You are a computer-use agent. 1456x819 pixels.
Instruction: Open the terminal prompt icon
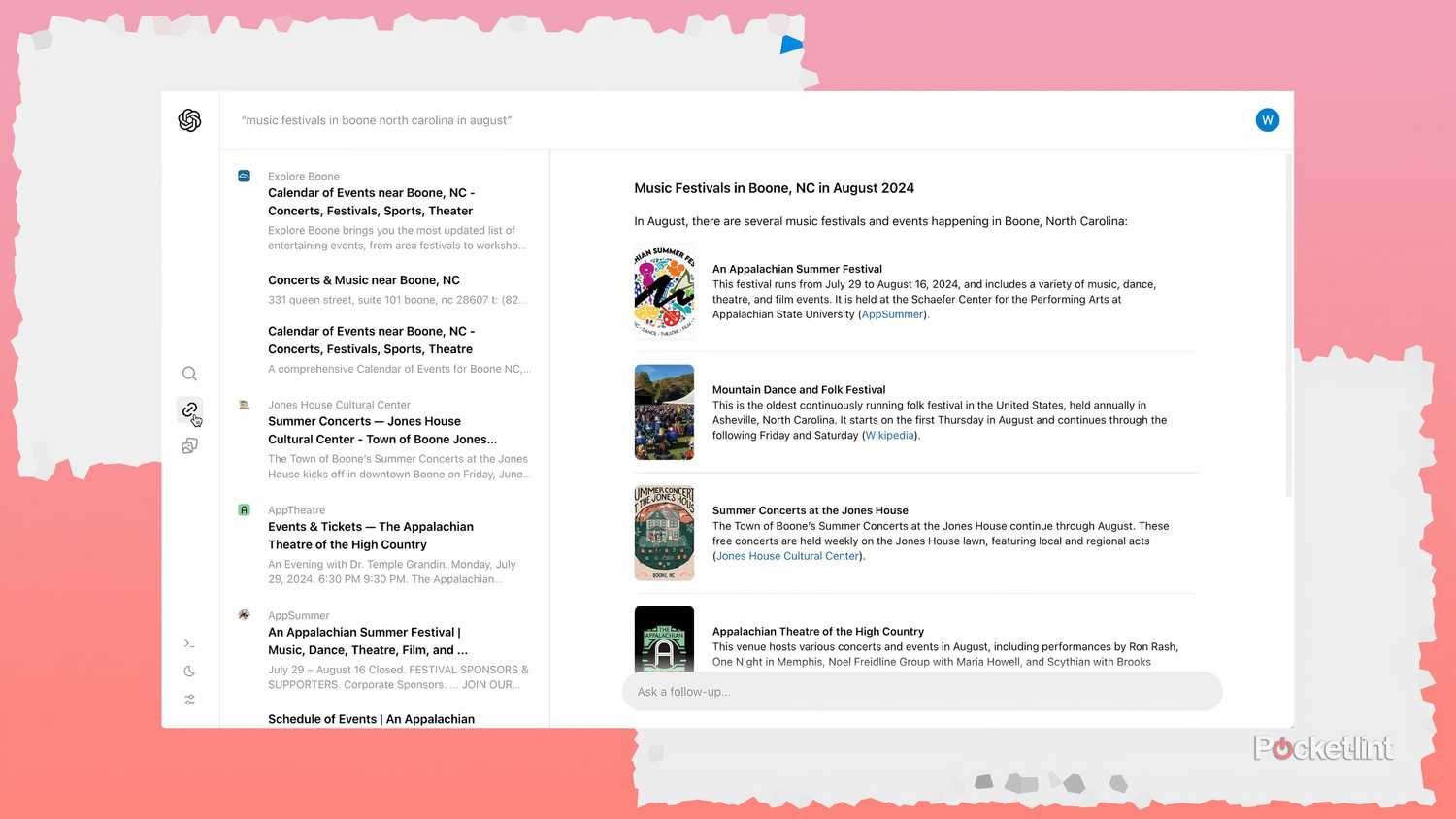pyautogui.click(x=189, y=643)
